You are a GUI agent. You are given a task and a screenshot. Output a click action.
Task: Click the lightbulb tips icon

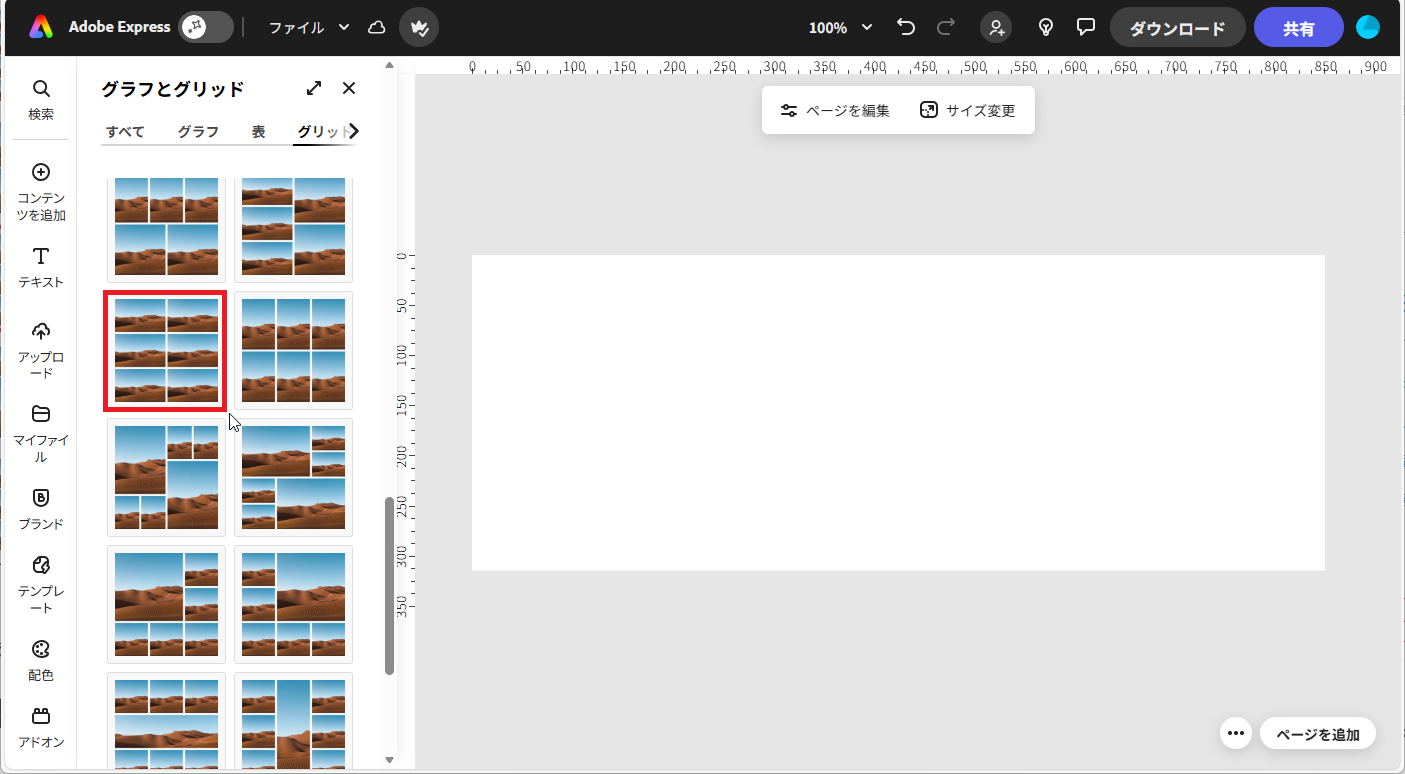click(1046, 27)
